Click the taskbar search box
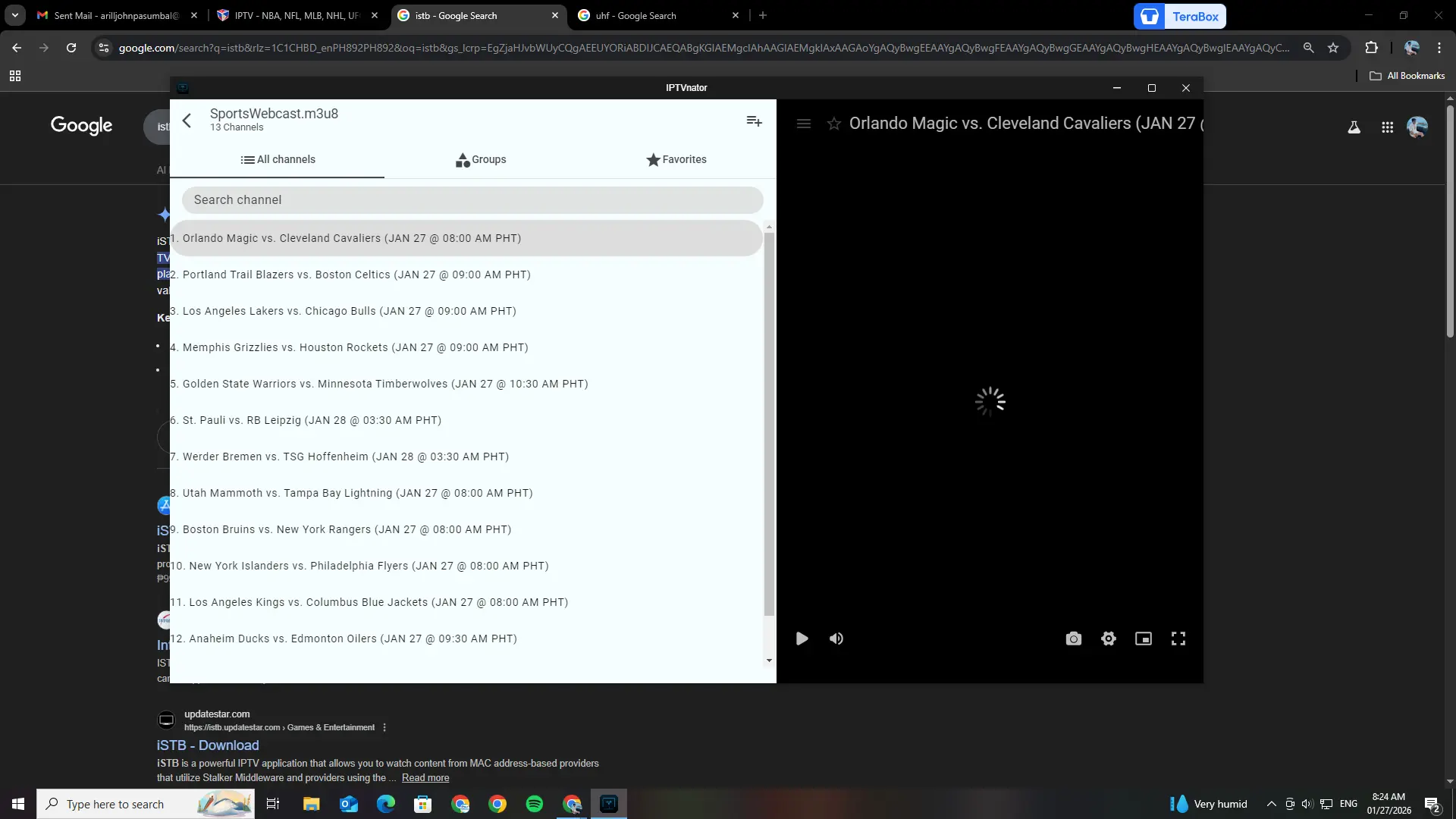Screen dimensions: 1456x819 146,804
